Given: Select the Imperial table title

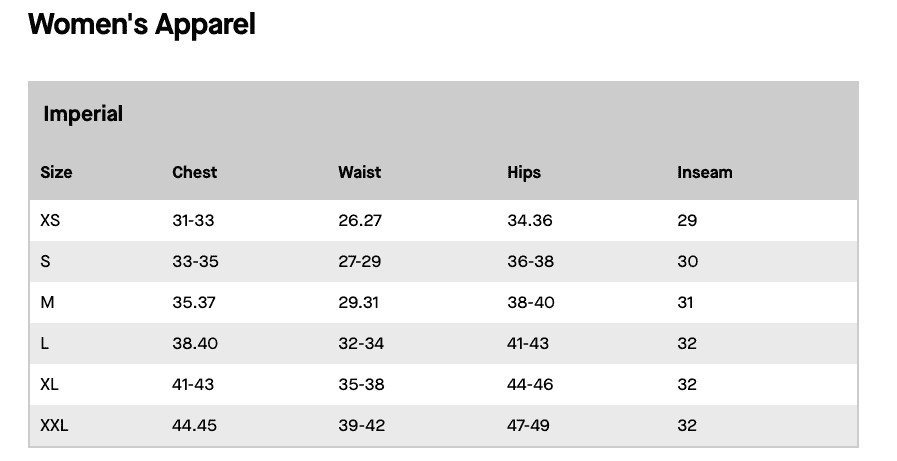Looking at the screenshot, I should tap(83, 114).
